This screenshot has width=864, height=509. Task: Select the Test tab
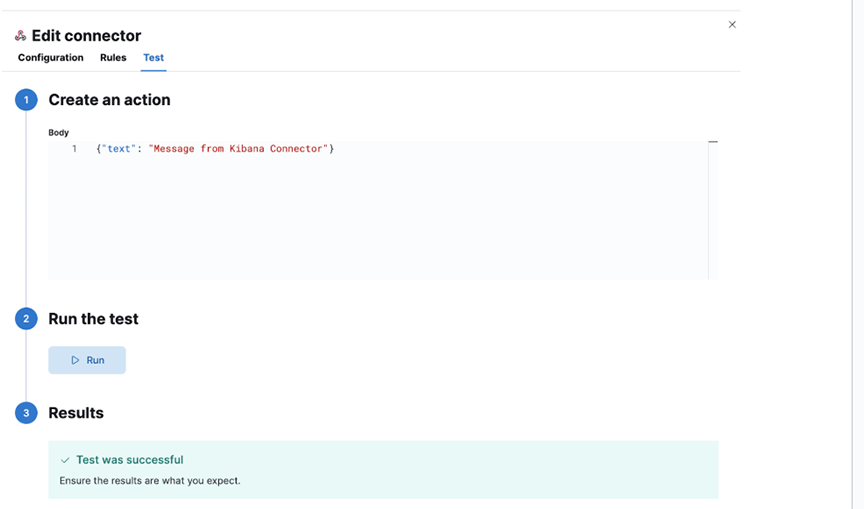pos(153,58)
